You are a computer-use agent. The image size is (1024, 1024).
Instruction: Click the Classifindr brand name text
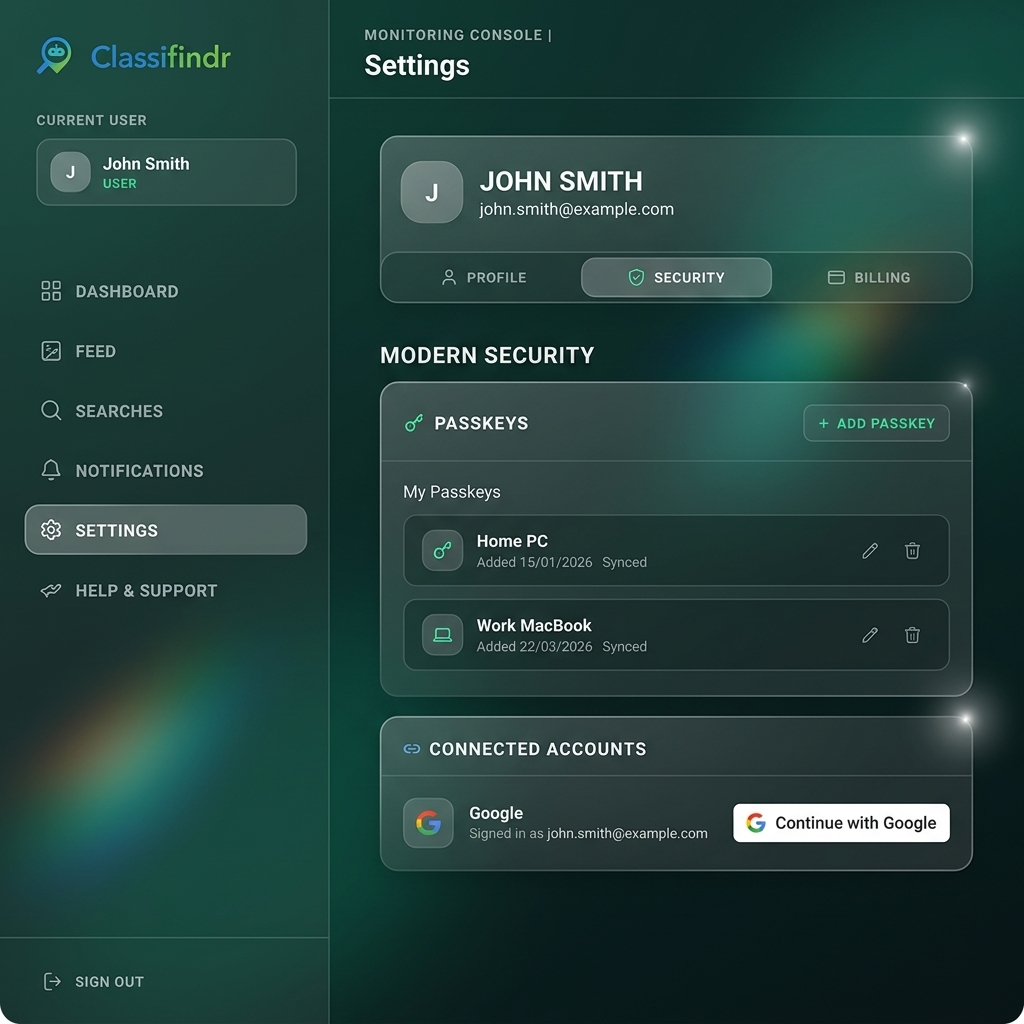(x=161, y=57)
